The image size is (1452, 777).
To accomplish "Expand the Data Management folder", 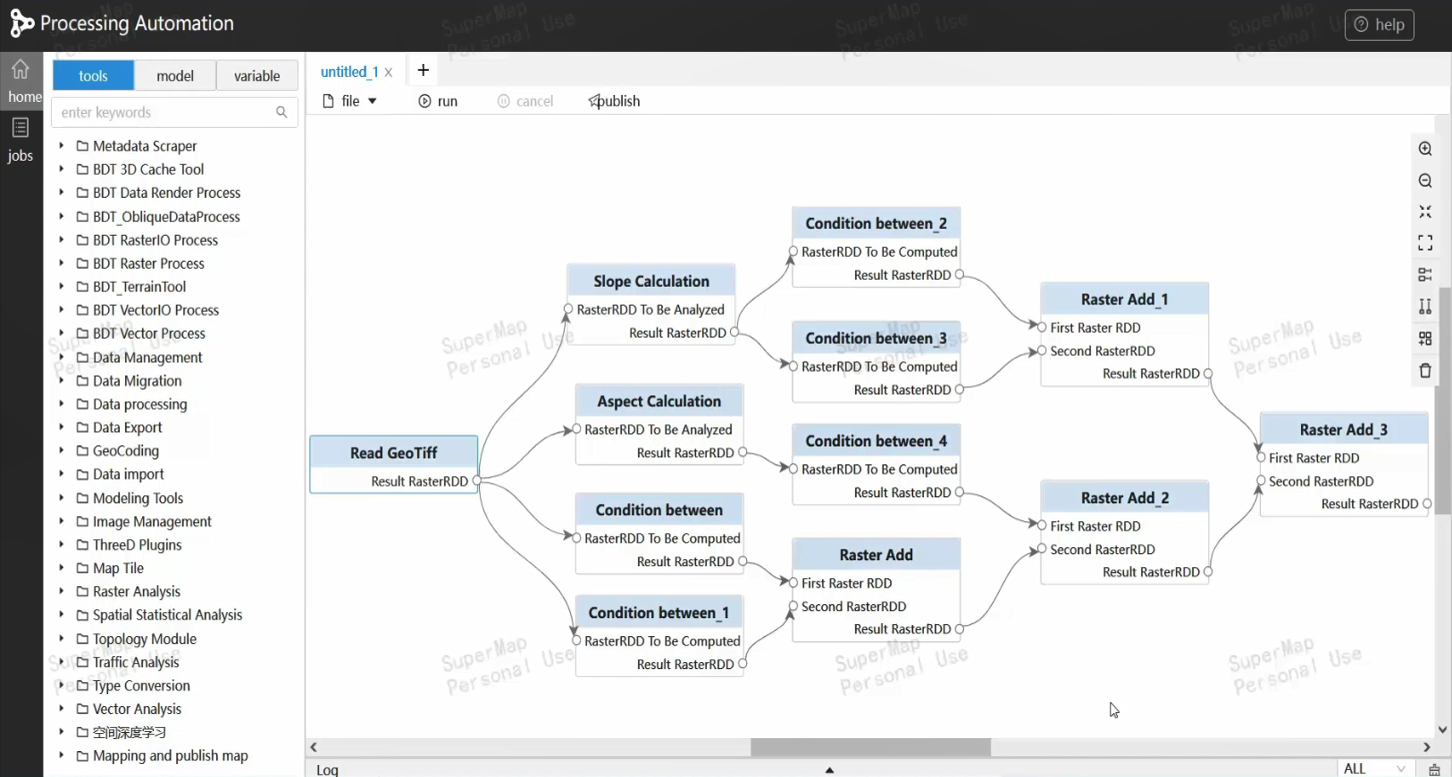I will pyautogui.click(x=61, y=357).
